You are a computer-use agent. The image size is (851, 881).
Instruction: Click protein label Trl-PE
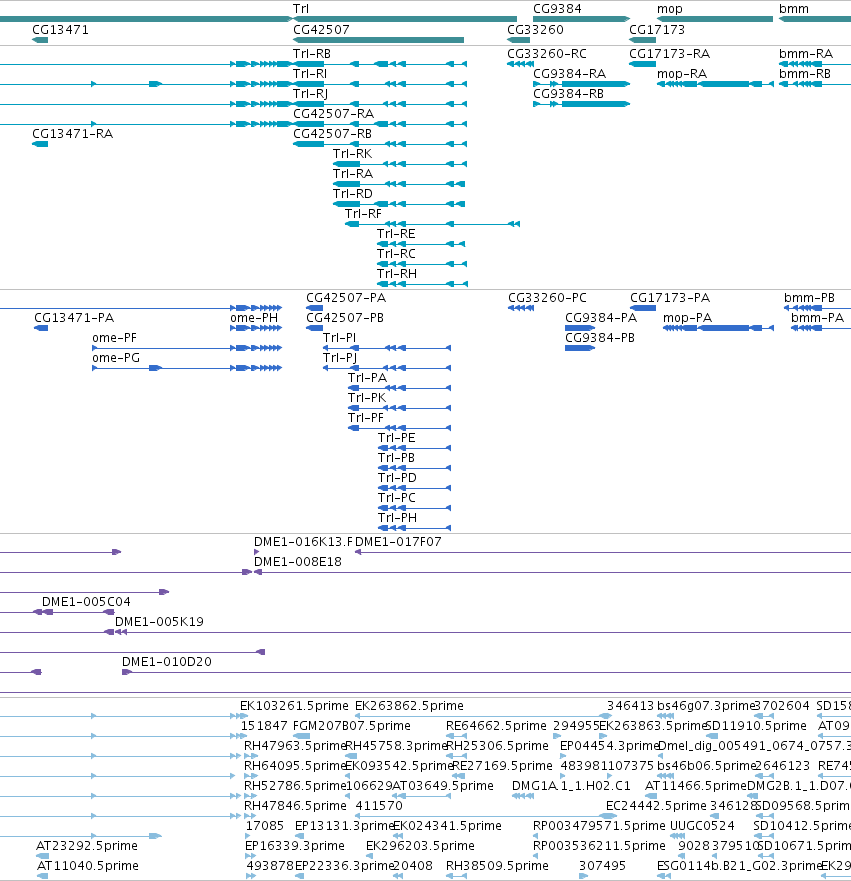(397, 438)
